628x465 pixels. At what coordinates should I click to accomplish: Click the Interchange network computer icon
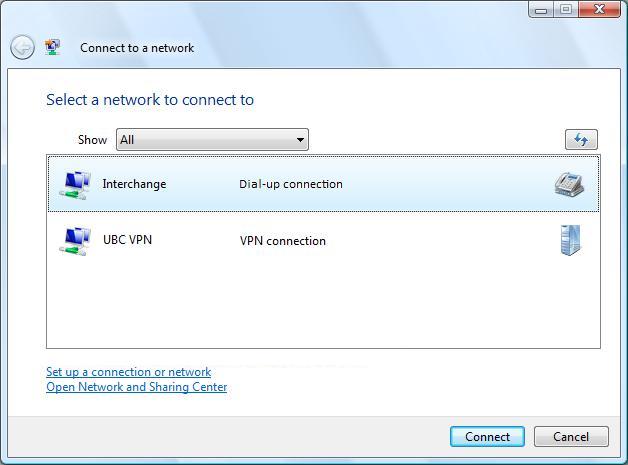[x=74, y=185]
